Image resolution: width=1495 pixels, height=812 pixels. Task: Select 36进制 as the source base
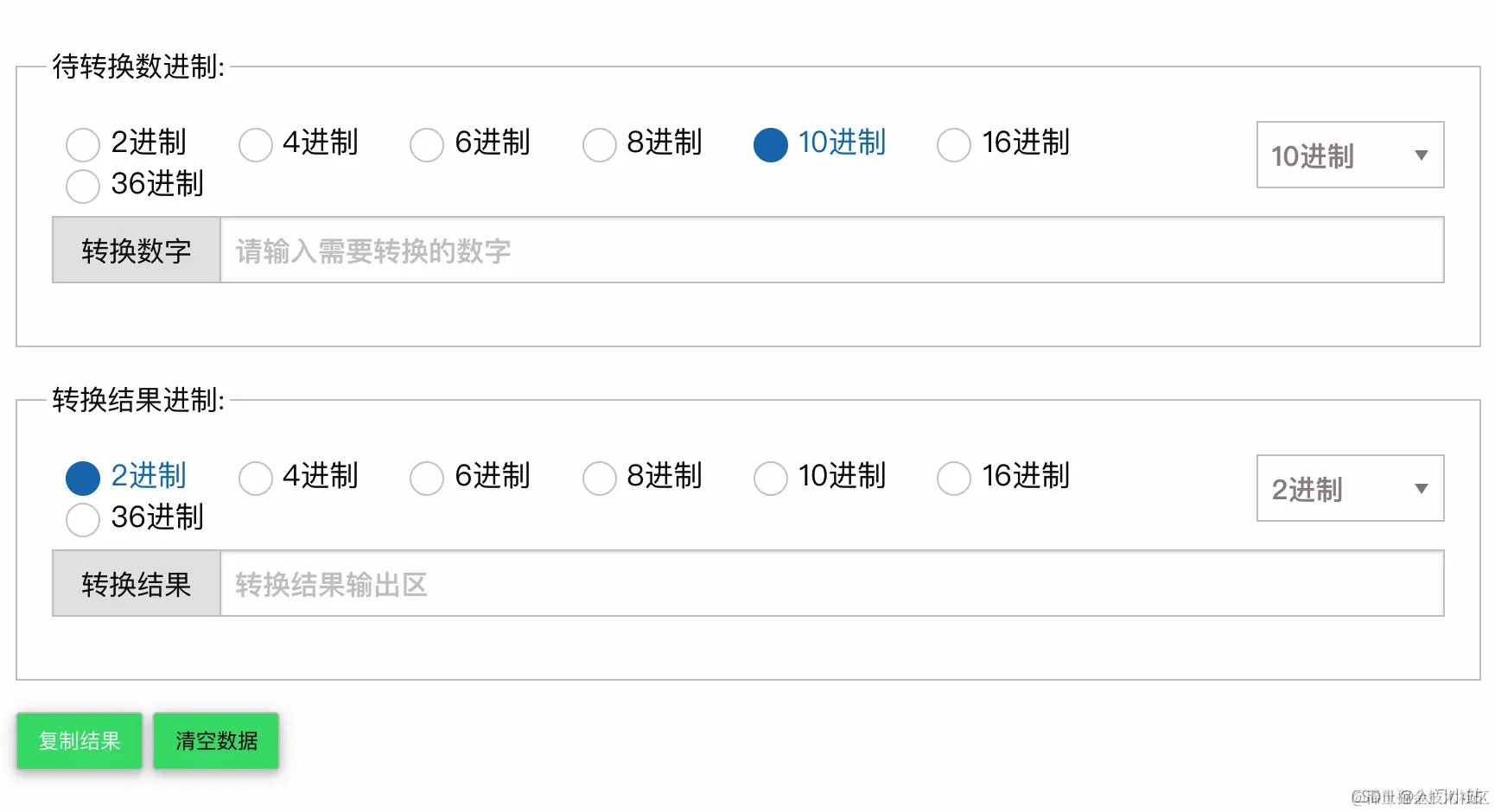(x=83, y=186)
